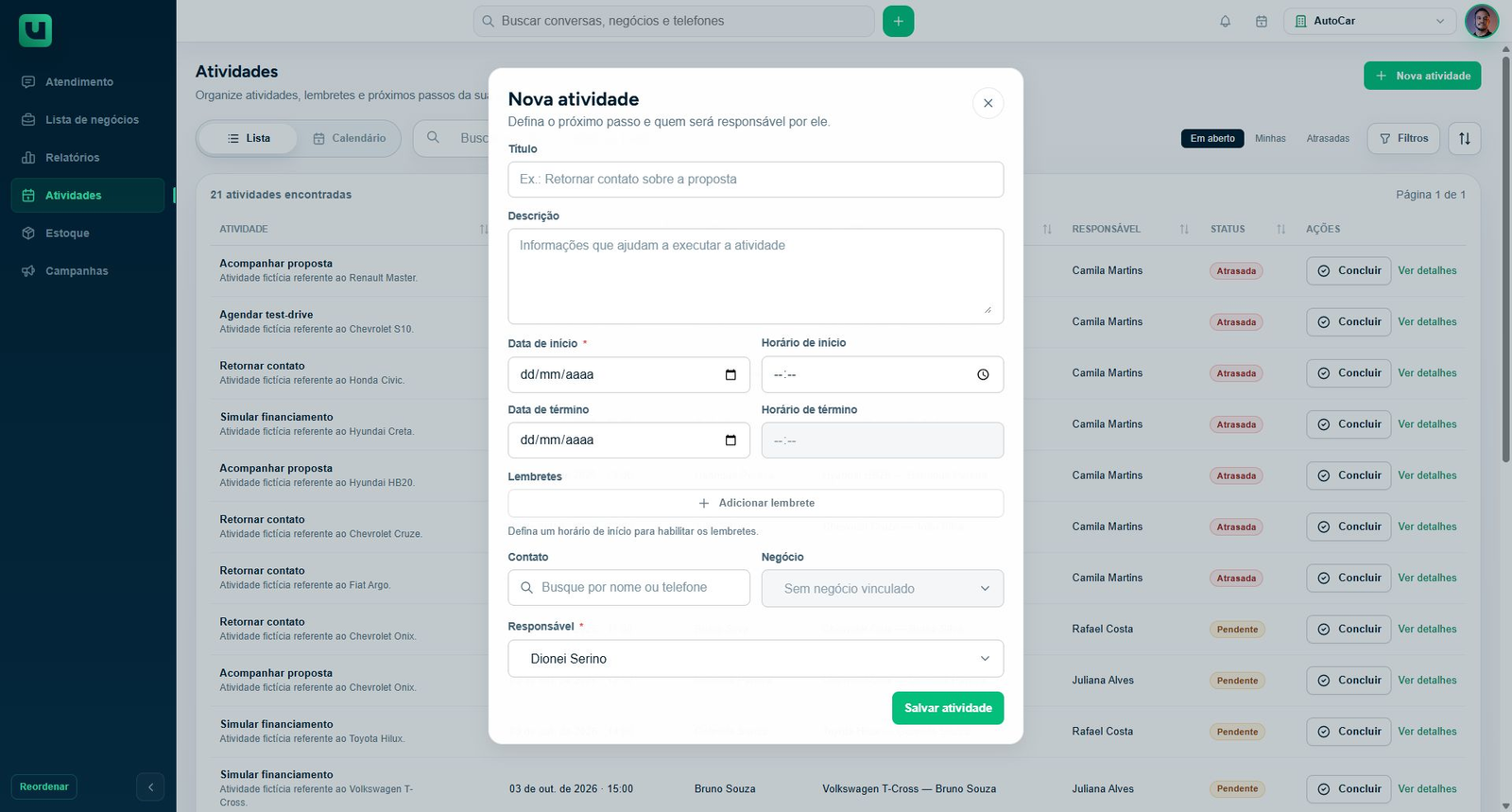Viewport: 1512px width, 812px height.
Task: Click Concluir for Agendar test-drive
Action: click(1349, 322)
